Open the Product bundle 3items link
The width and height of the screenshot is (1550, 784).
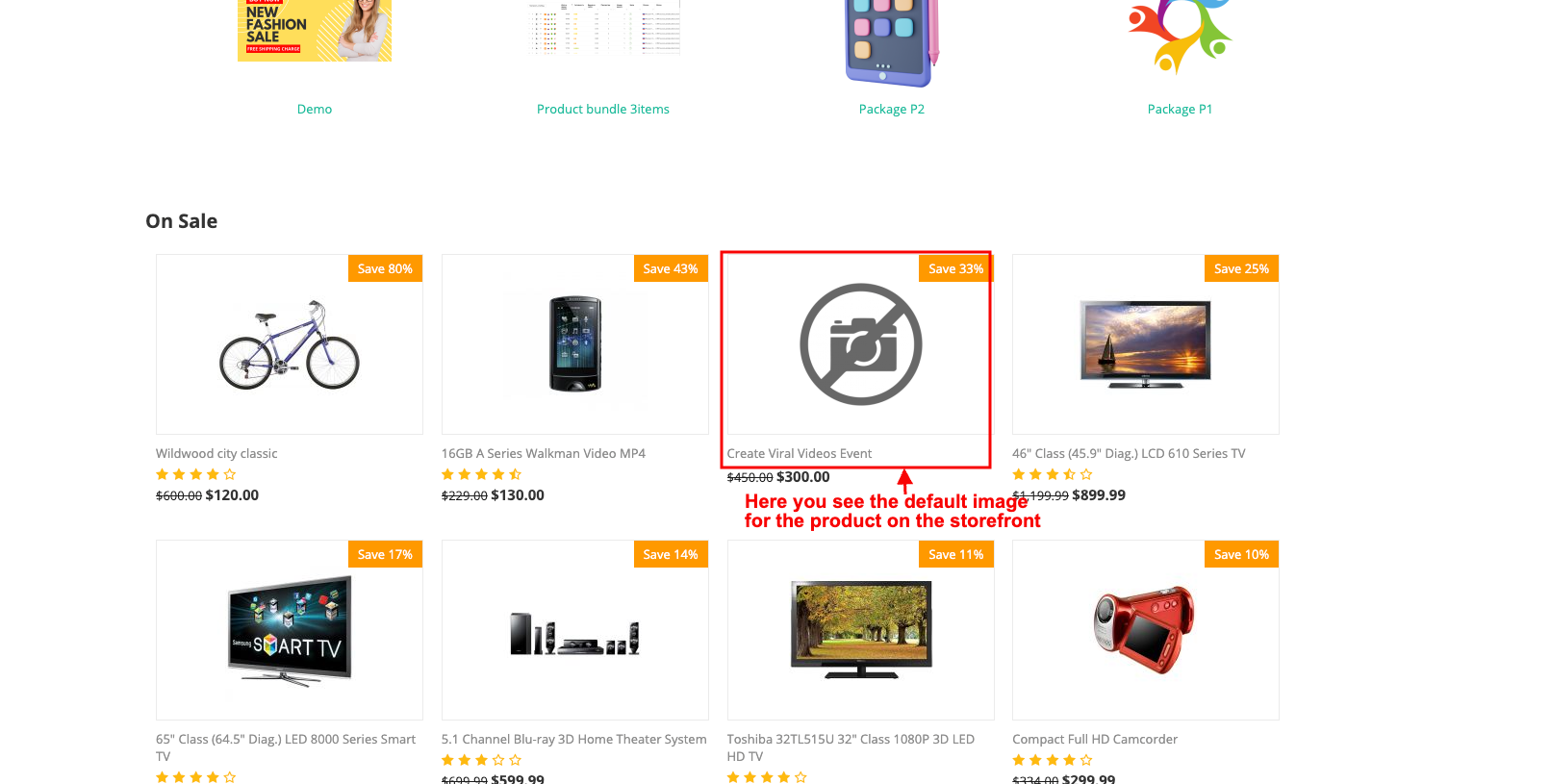coord(603,110)
